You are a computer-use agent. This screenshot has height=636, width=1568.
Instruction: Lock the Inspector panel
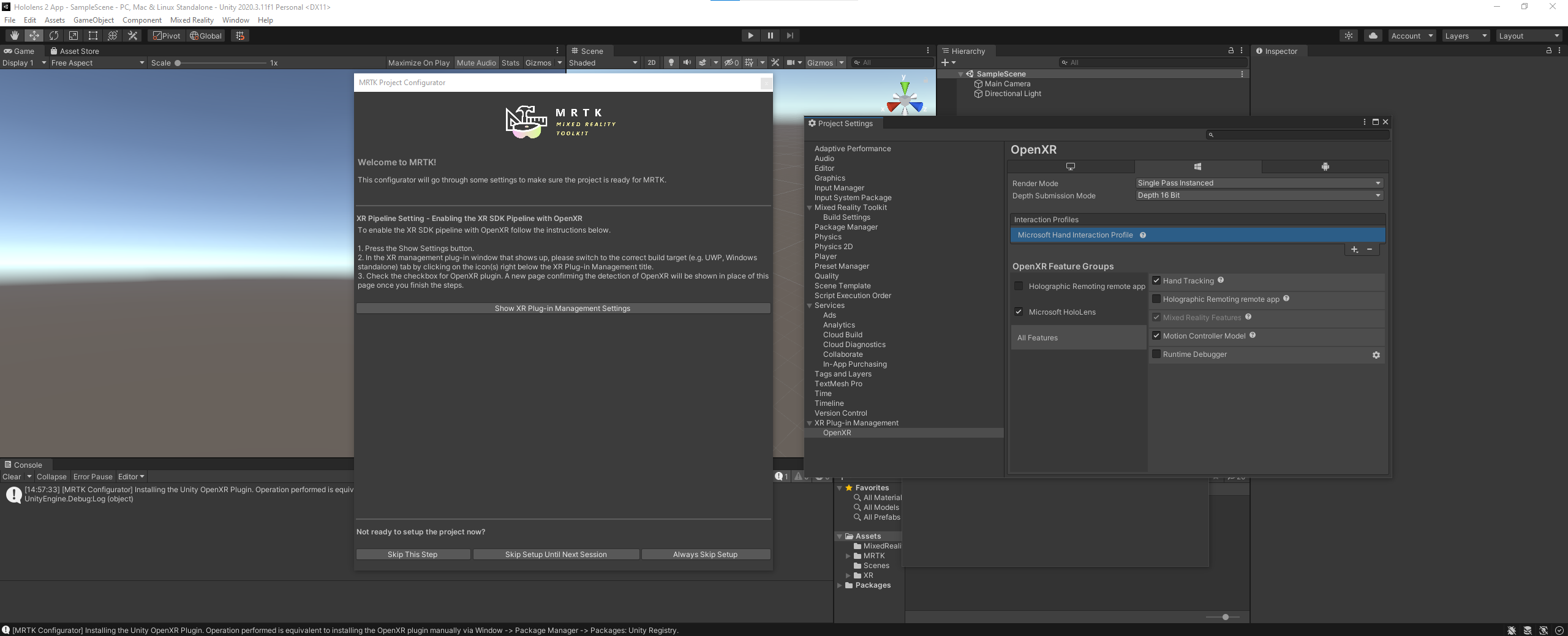(1549, 51)
